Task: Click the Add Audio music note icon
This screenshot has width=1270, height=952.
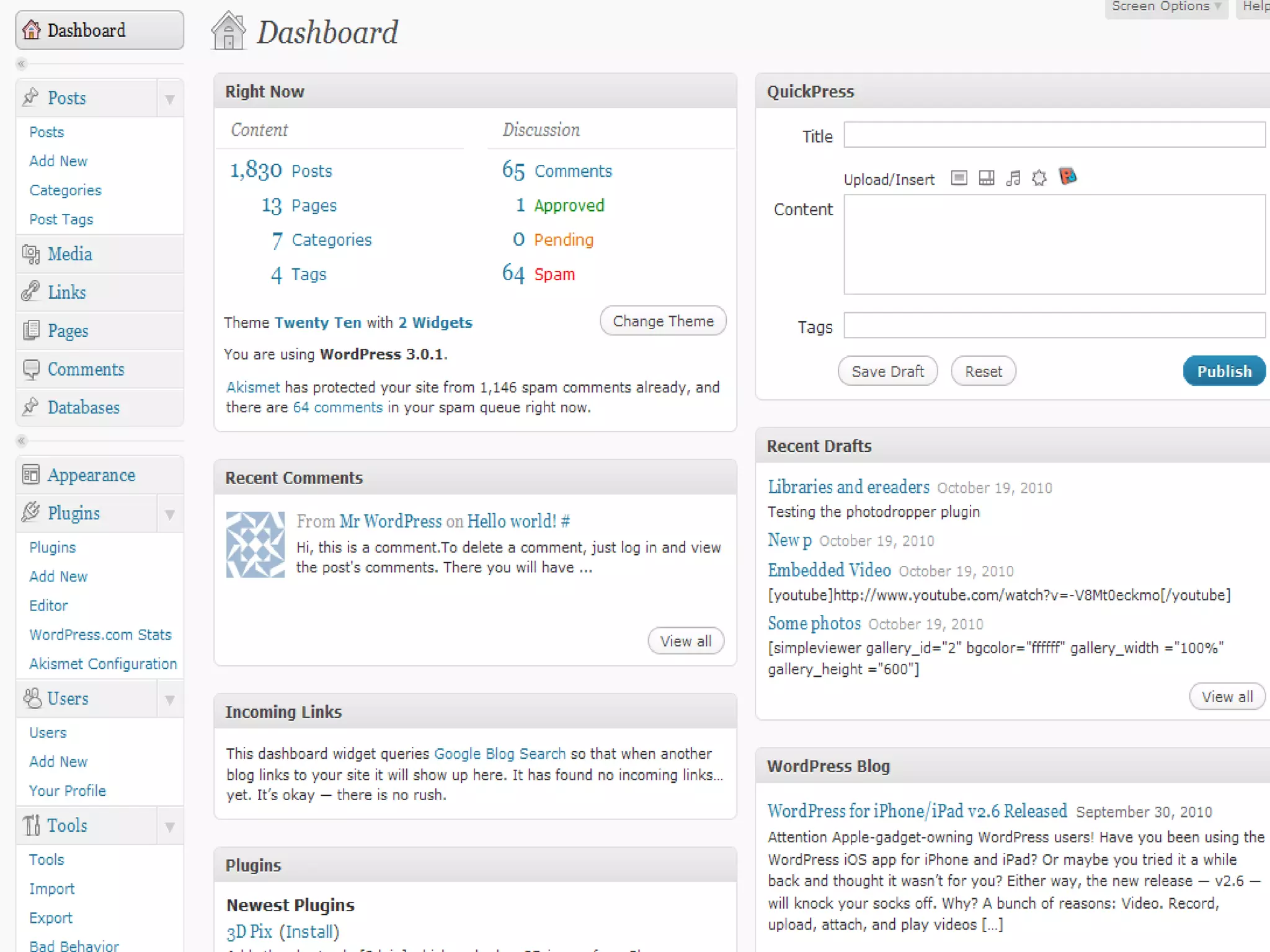Action: 1013,178
